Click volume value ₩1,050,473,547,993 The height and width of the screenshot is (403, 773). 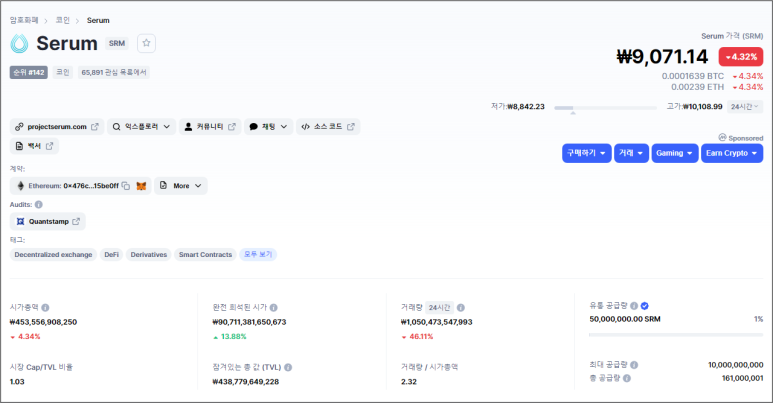[437, 322]
